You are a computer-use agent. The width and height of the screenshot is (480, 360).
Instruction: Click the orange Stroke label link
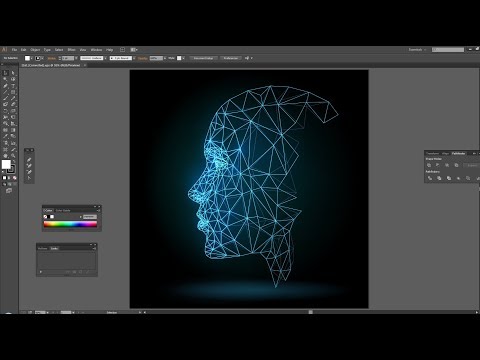52,58
